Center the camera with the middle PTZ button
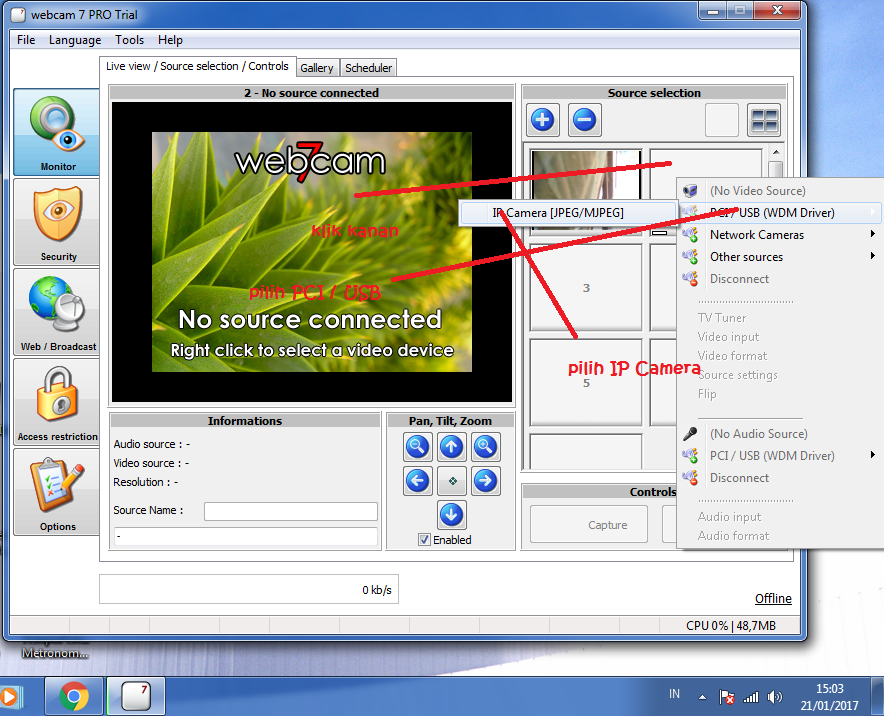Viewport: 884px width, 718px height. pyautogui.click(x=452, y=481)
